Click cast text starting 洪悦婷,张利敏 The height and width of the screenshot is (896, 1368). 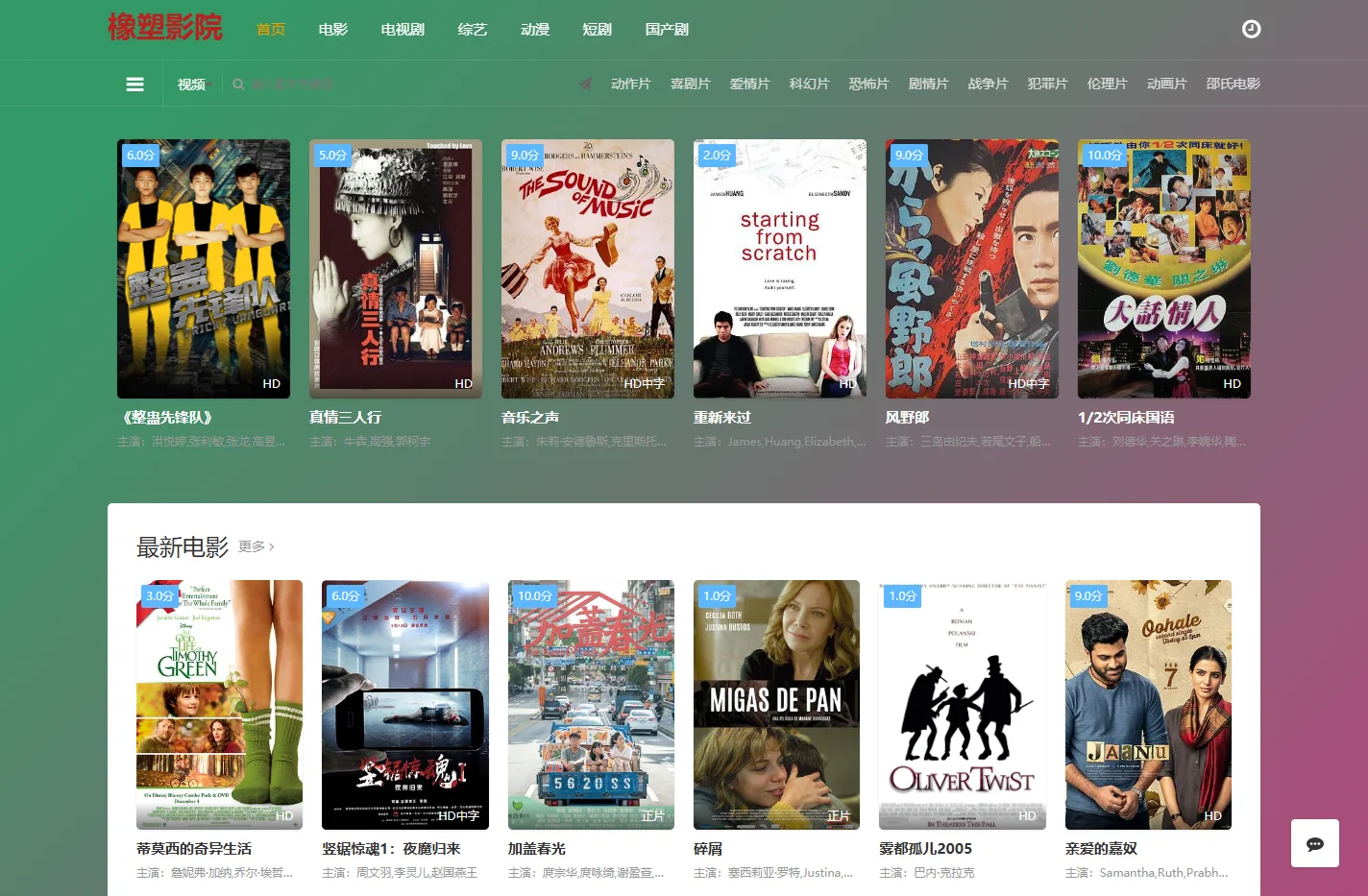(x=202, y=442)
